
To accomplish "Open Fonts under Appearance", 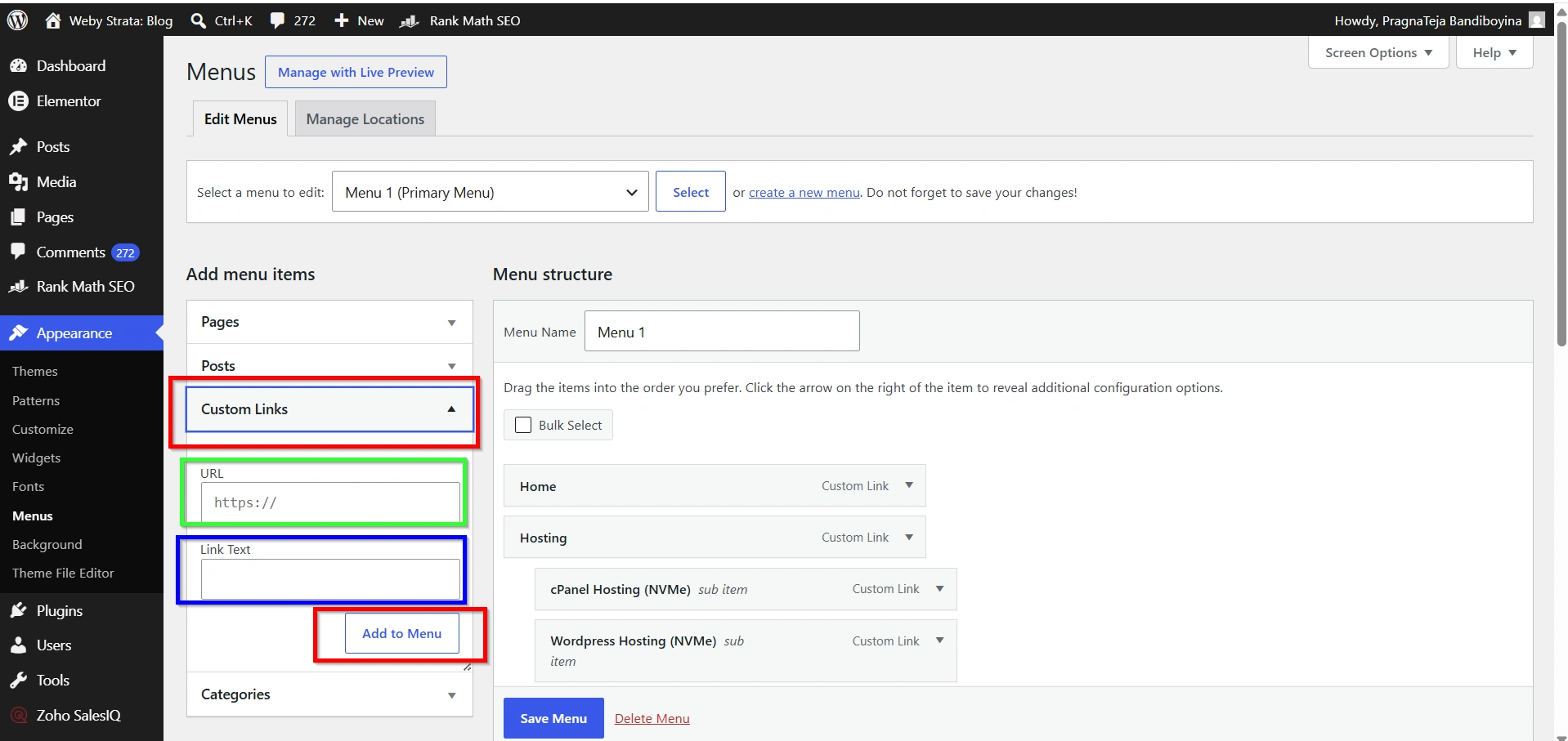I will 29,486.
